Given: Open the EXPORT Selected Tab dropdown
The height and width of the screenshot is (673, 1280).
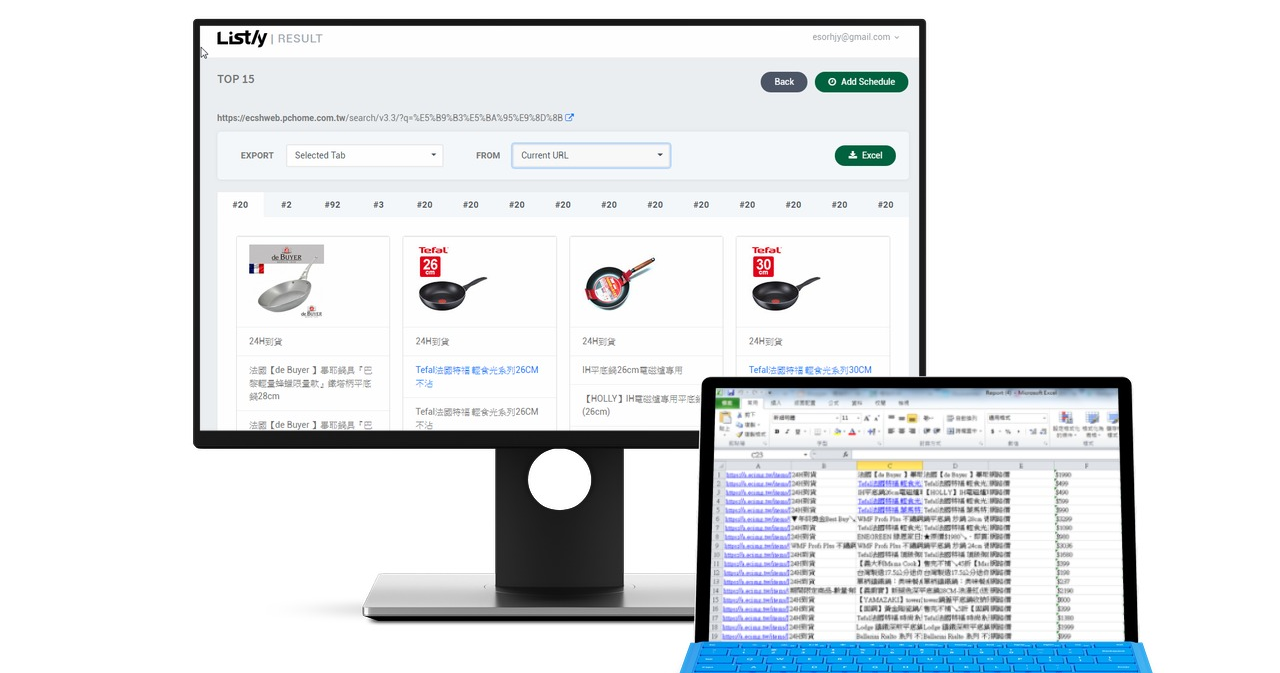Looking at the screenshot, I should point(365,155).
